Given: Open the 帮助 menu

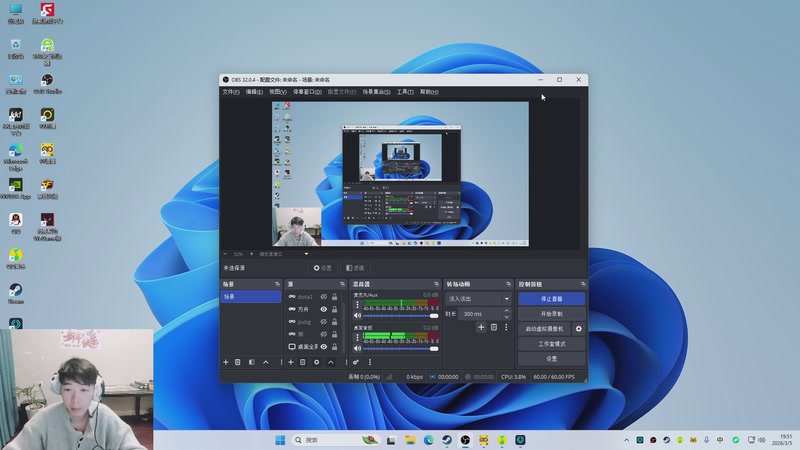Looking at the screenshot, I should coord(429,92).
